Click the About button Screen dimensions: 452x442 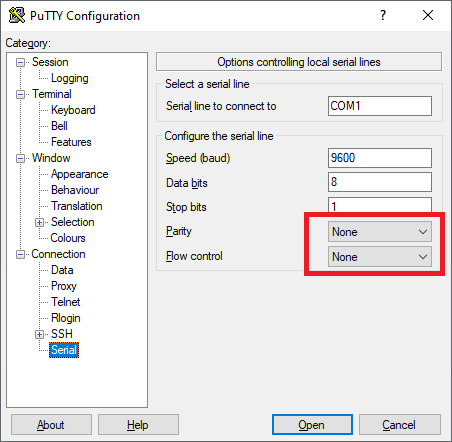pos(51,425)
